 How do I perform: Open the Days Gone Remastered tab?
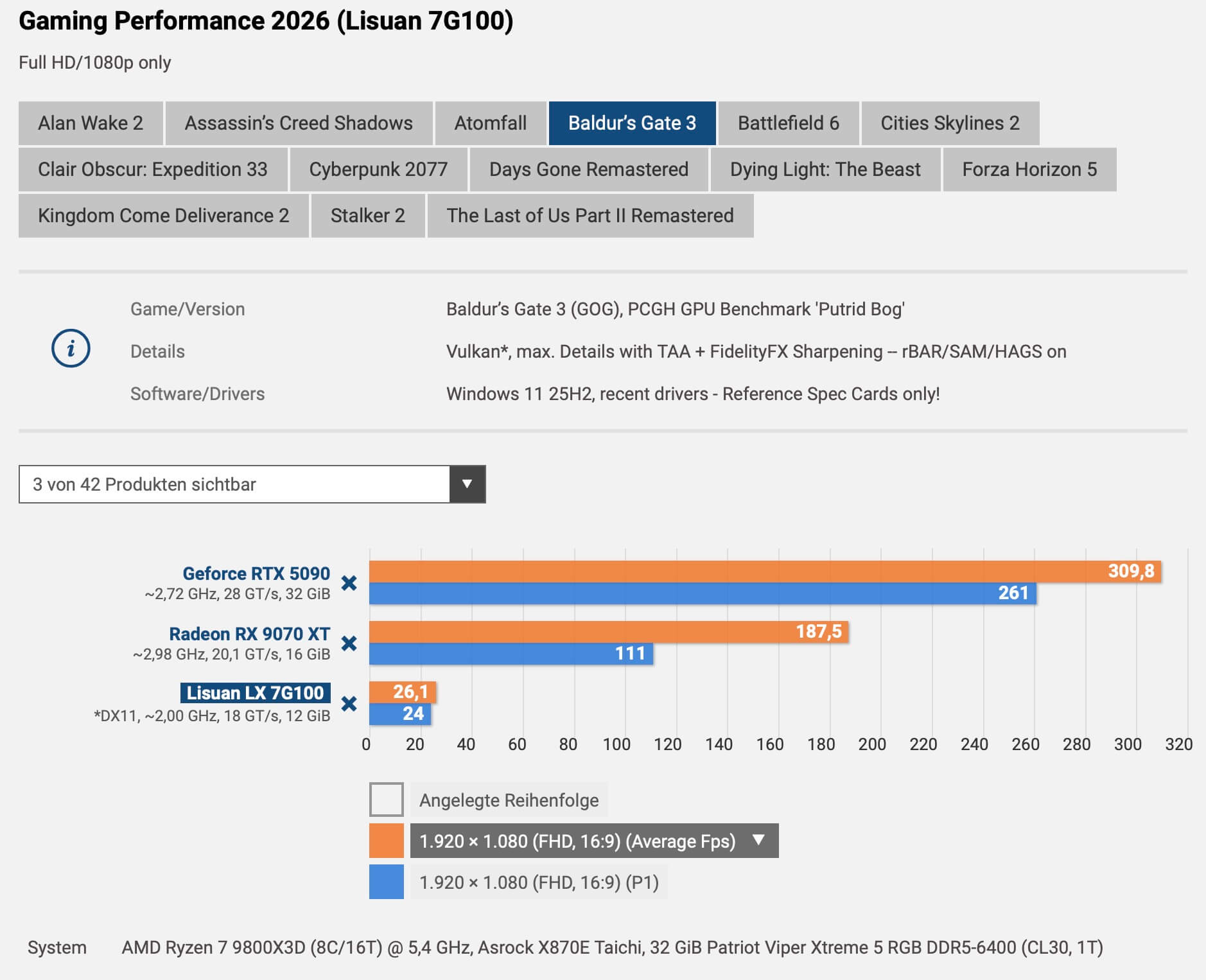pyautogui.click(x=589, y=170)
